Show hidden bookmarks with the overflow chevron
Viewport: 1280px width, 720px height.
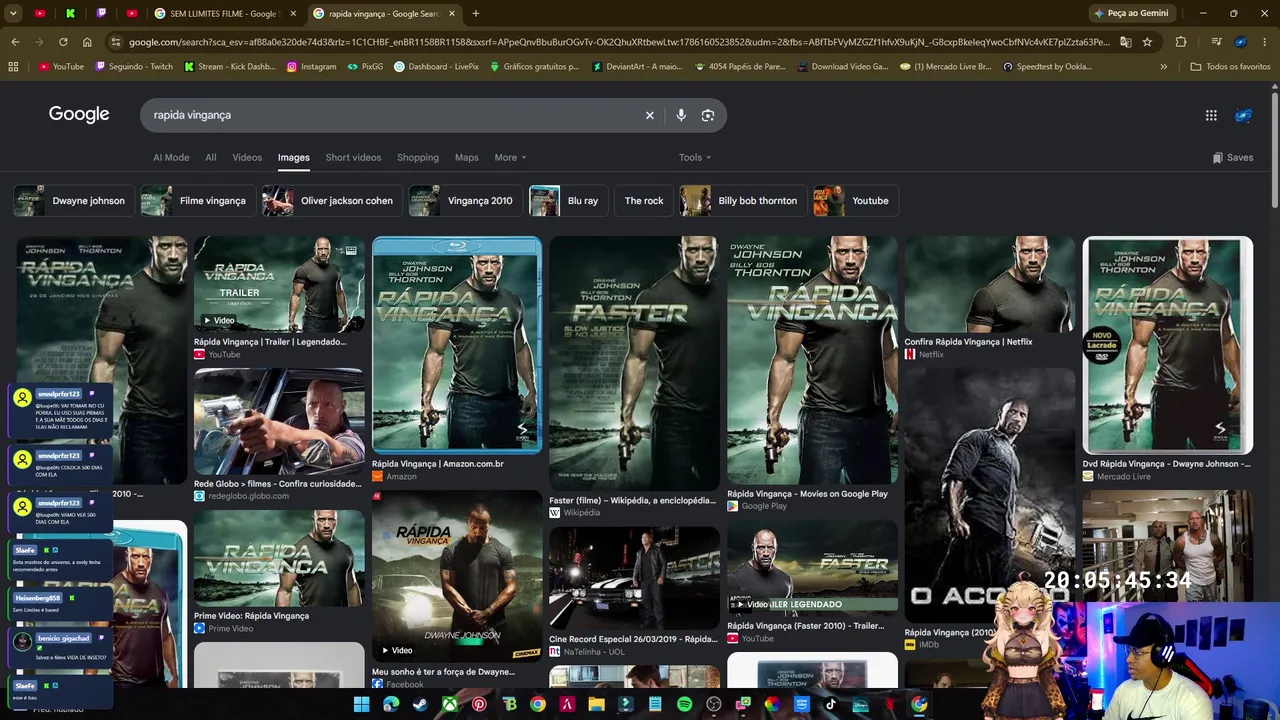pyautogui.click(x=1163, y=67)
